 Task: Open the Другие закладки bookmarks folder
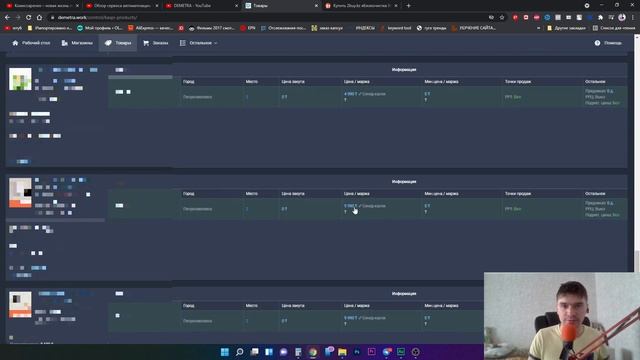567,28
